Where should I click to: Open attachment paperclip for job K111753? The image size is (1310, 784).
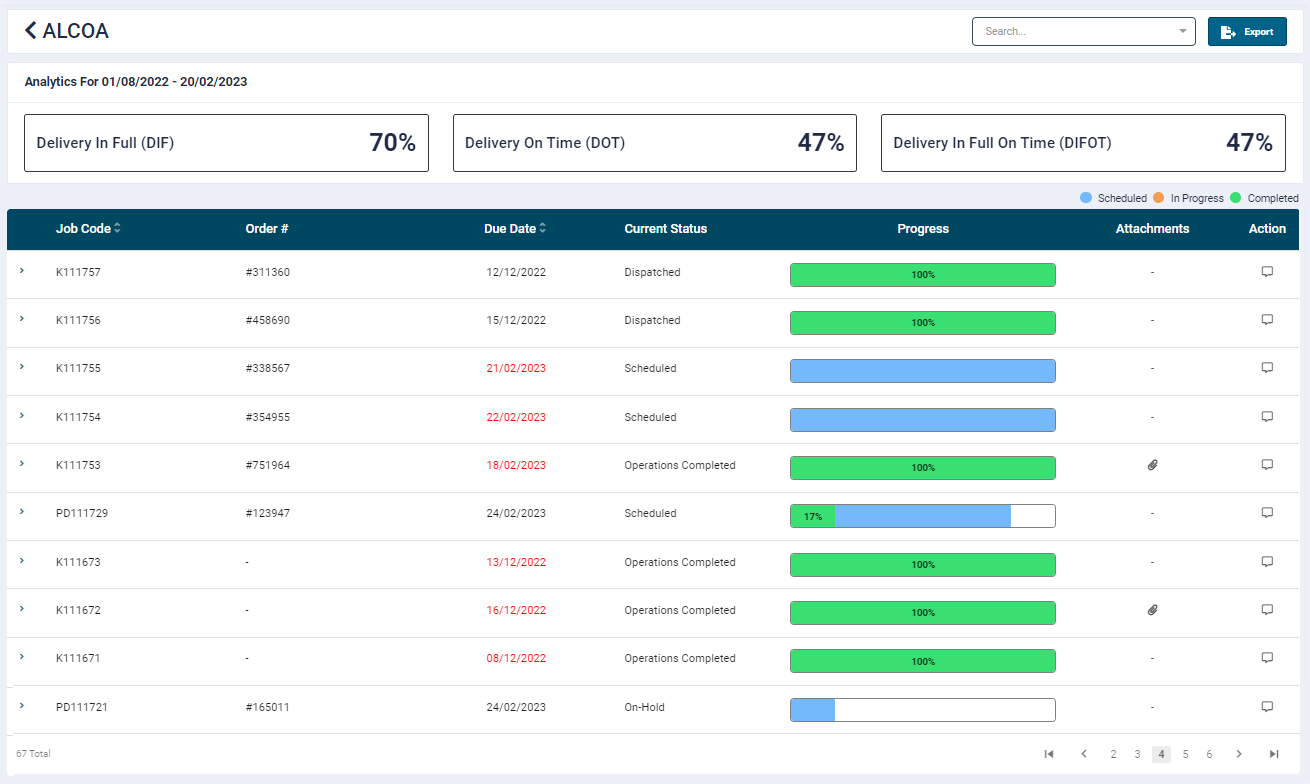pyautogui.click(x=1152, y=465)
